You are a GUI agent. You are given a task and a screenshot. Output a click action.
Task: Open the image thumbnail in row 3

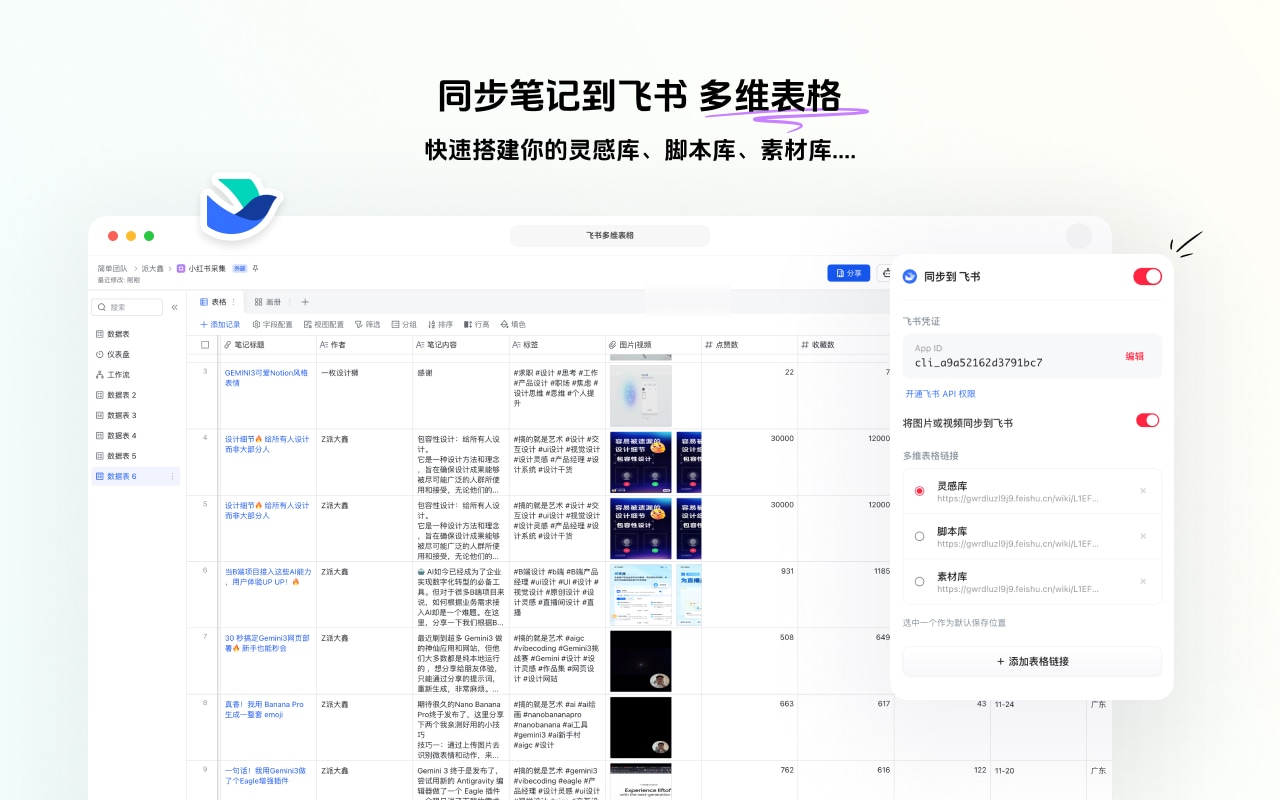pos(641,396)
